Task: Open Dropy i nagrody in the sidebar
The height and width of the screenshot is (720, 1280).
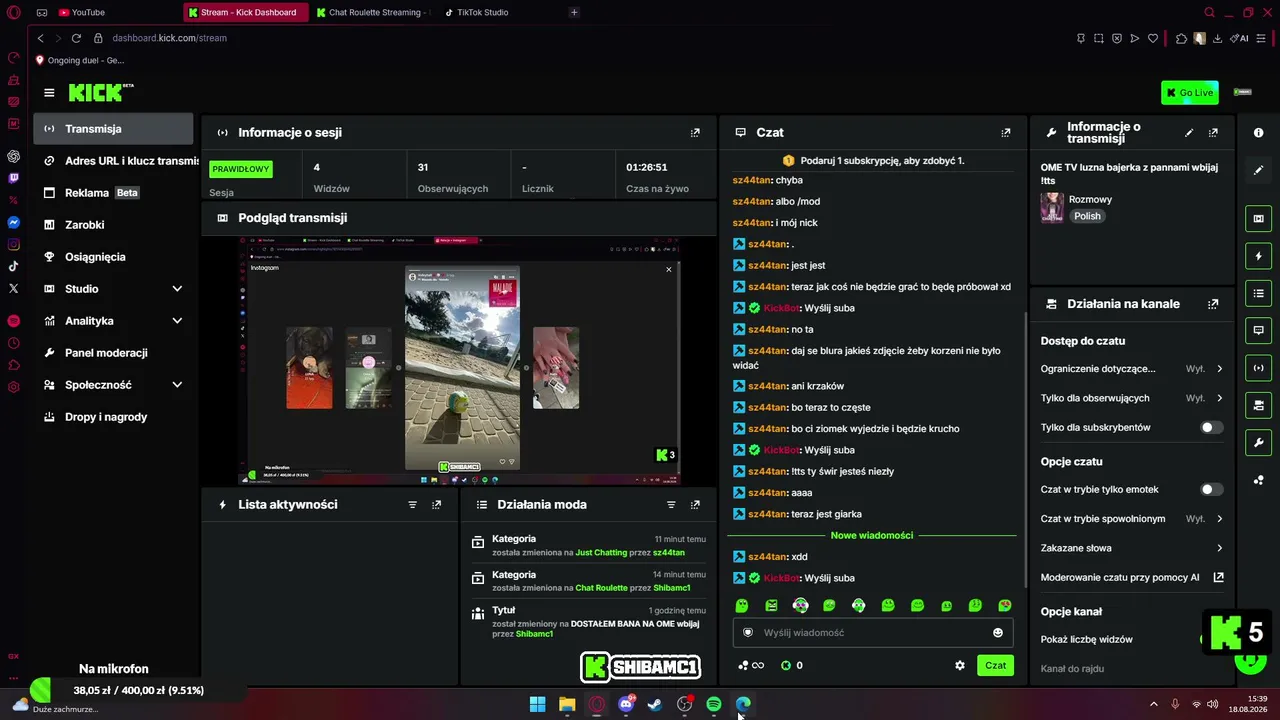Action: pos(113,417)
